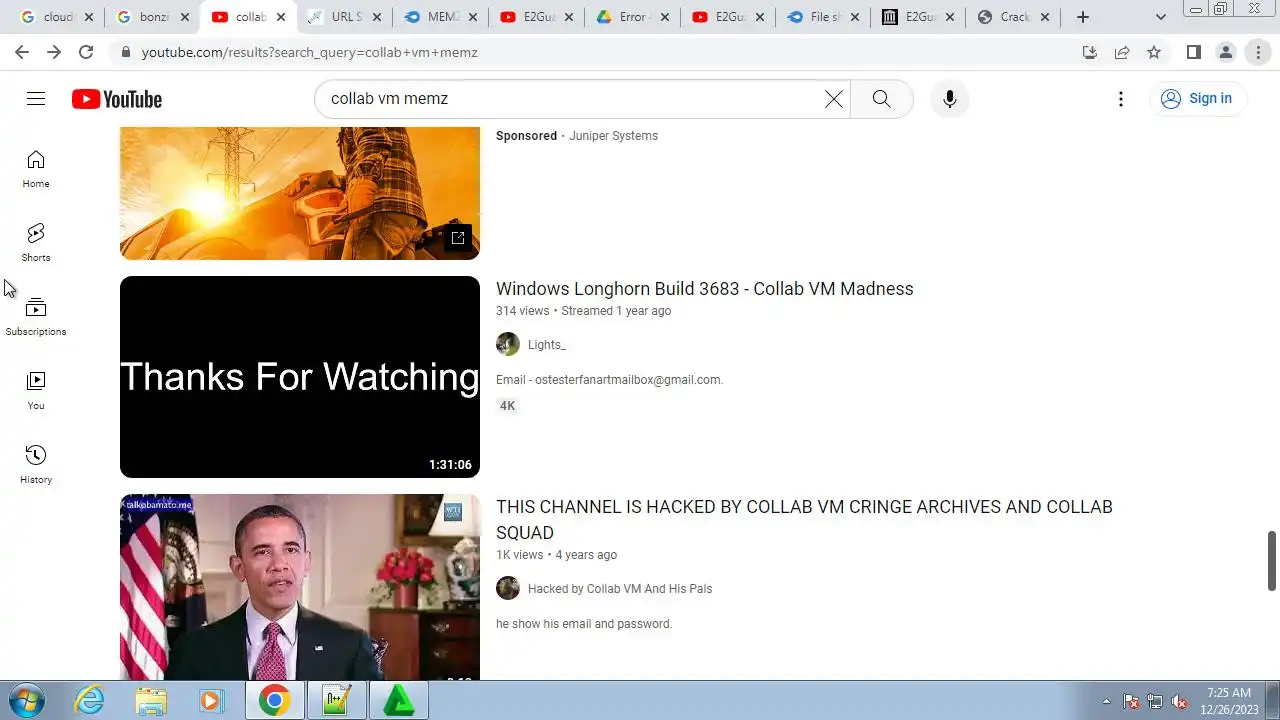Open watch History in sidebar
This screenshot has height=720, width=1280.
click(36, 465)
